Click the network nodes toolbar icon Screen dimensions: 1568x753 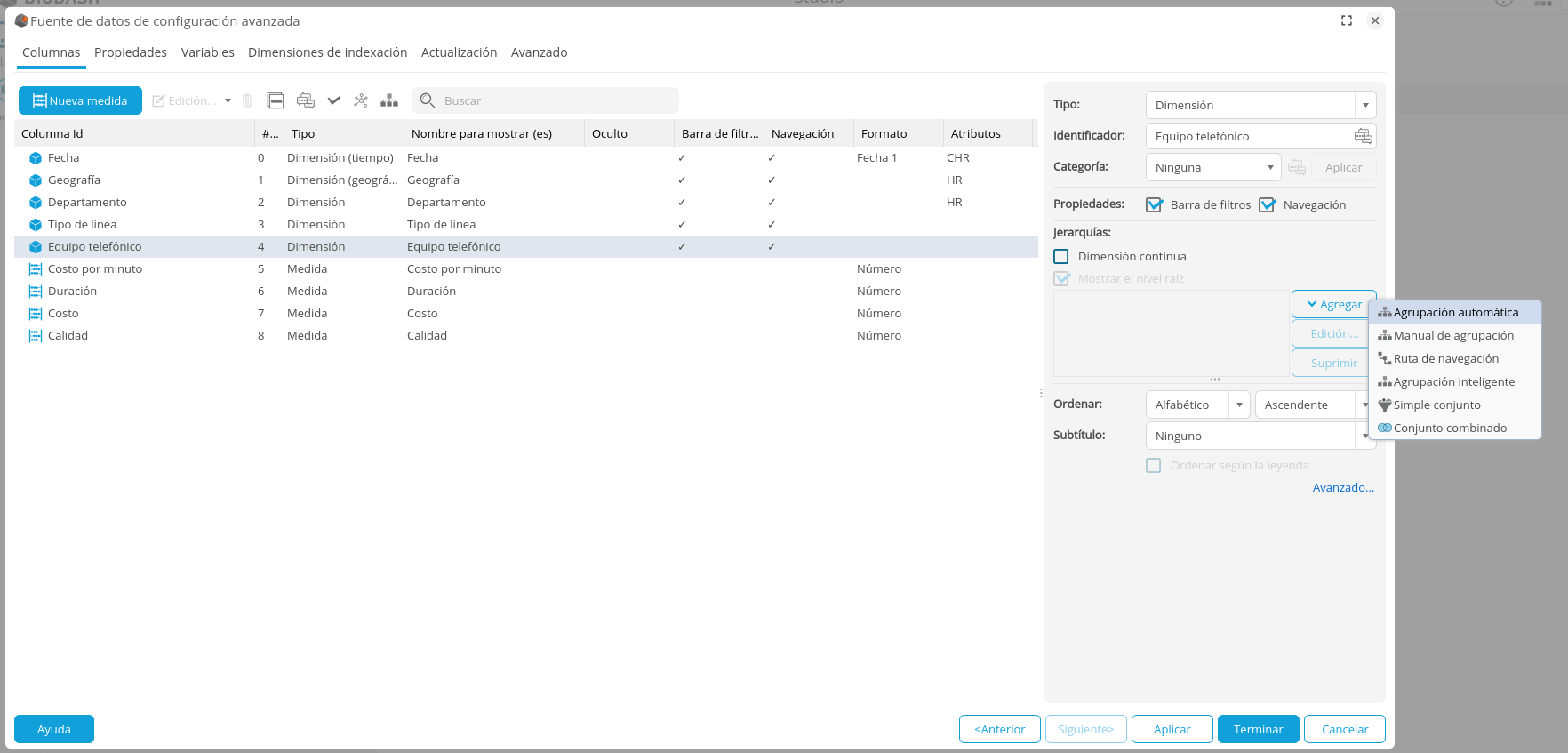pos(361,100)
